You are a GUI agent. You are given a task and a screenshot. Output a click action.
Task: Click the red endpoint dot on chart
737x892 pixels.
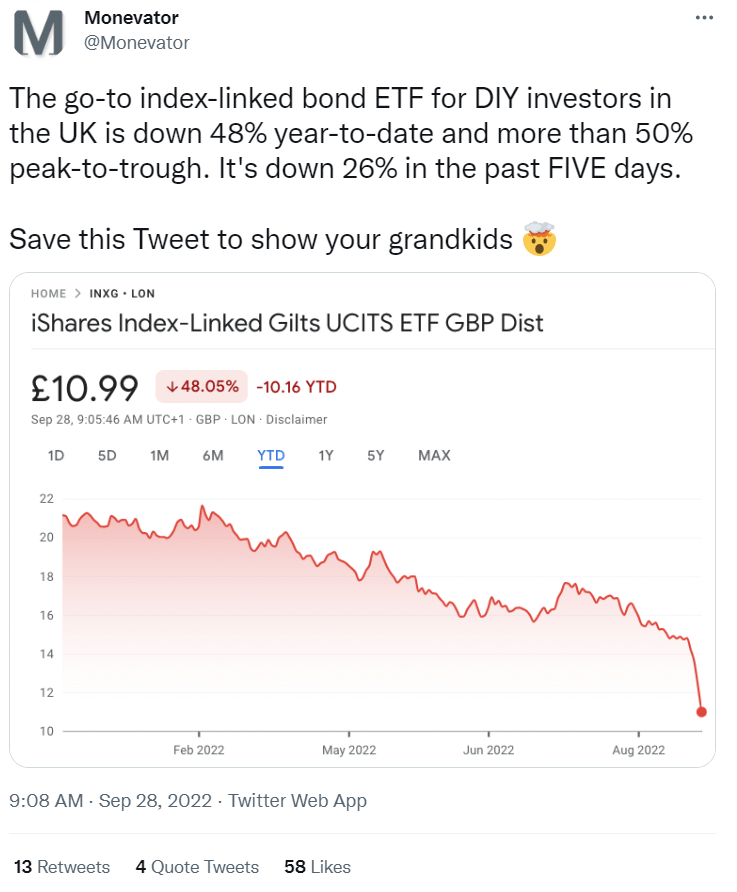(701, 712)
